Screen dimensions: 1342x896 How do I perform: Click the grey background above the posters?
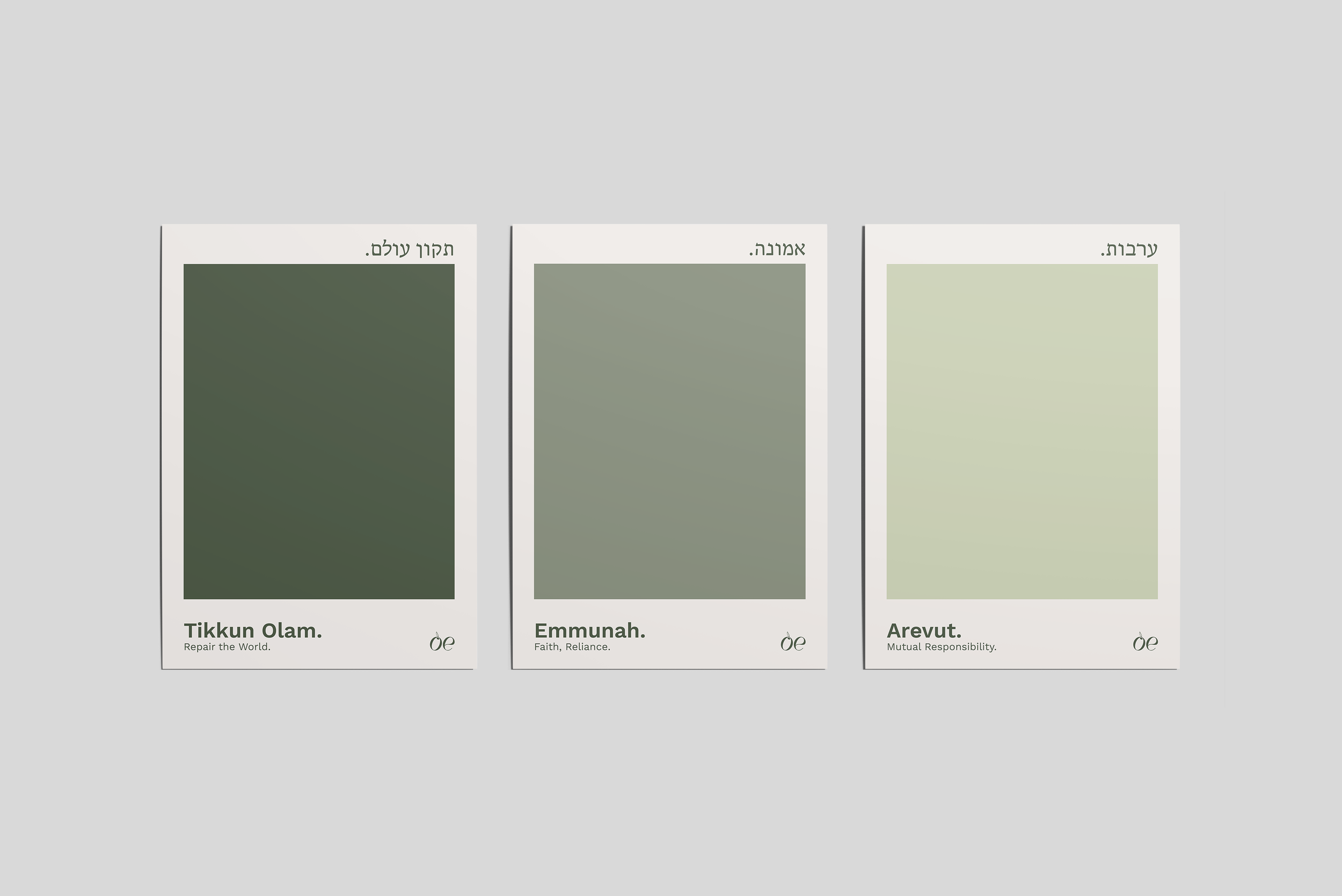(x=670, y=114)
